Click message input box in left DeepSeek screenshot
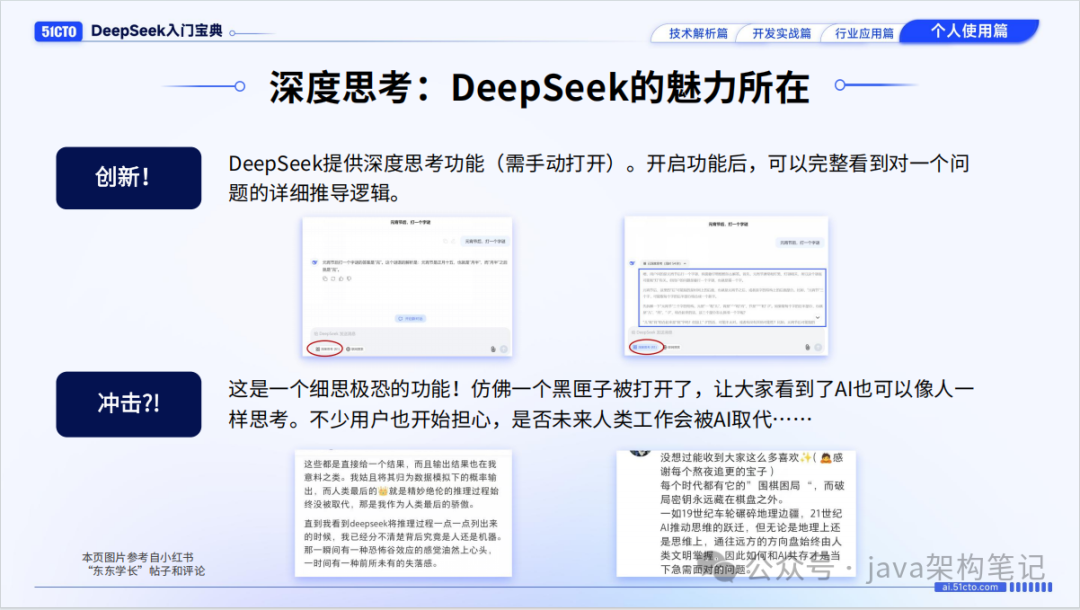 click(x=411, y=341)
